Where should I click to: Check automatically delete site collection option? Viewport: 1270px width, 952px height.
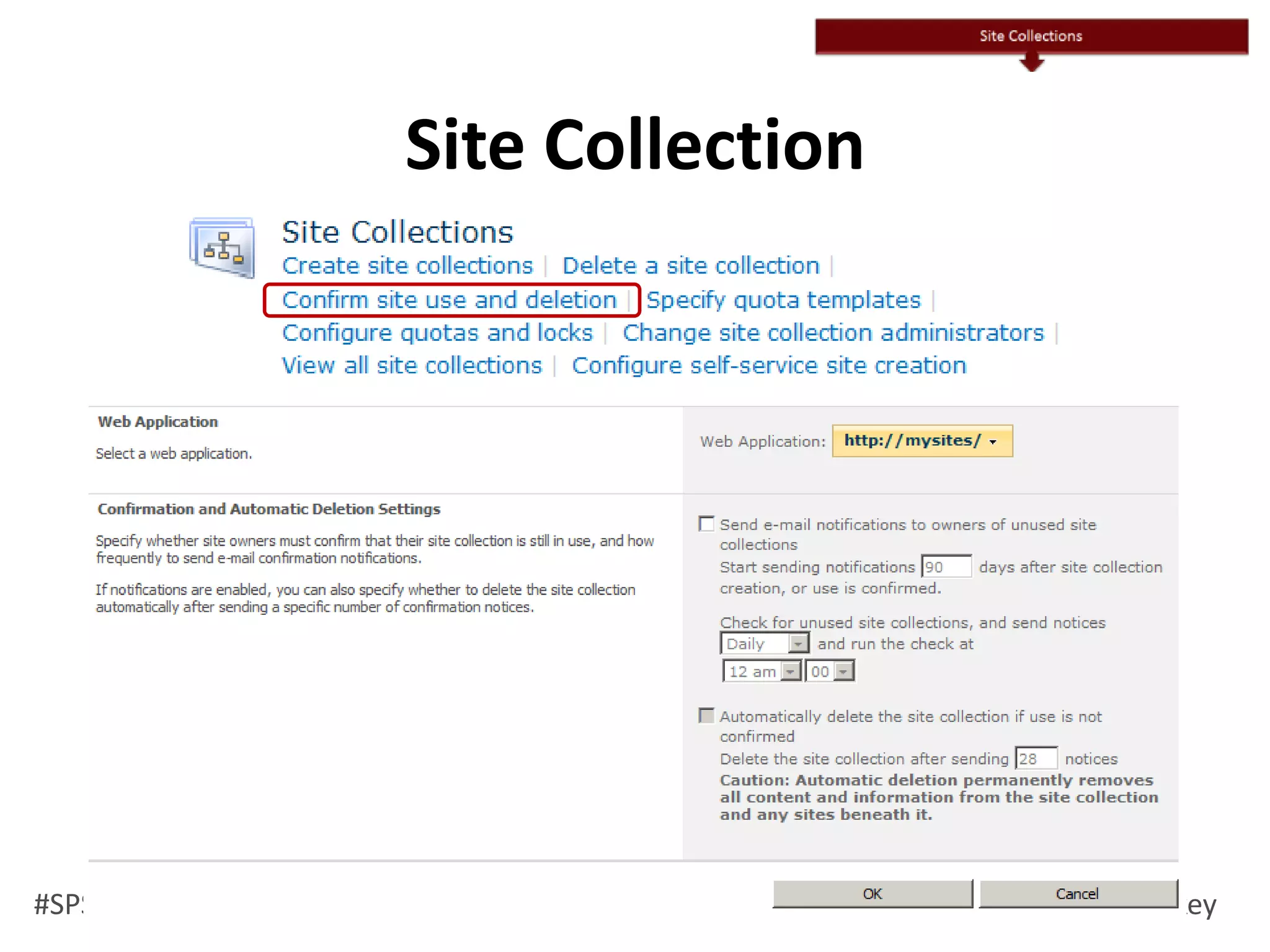pyautogui.click(x=706, y=716)
